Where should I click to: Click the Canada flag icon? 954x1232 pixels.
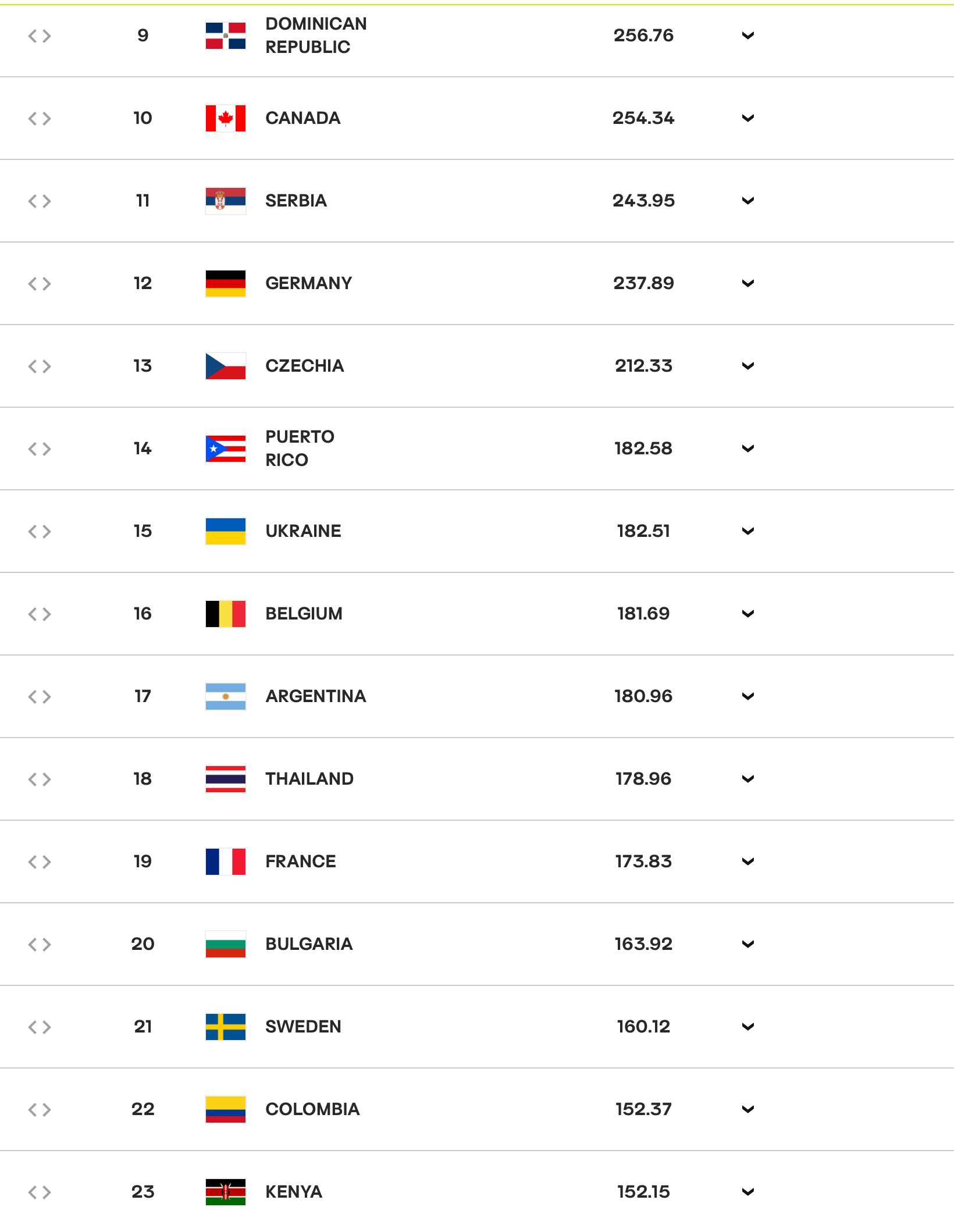click(x=226, y=118)
